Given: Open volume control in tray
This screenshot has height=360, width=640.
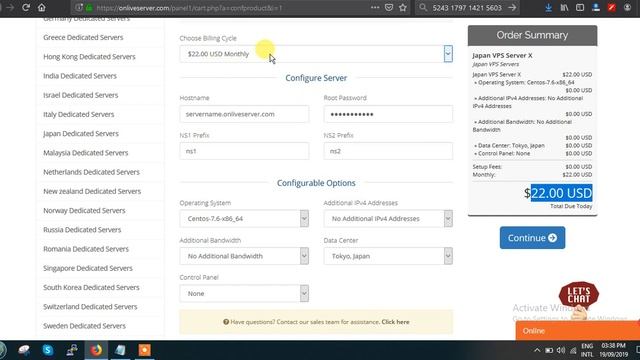Looking at the screenshot, I should click(561, 350).
